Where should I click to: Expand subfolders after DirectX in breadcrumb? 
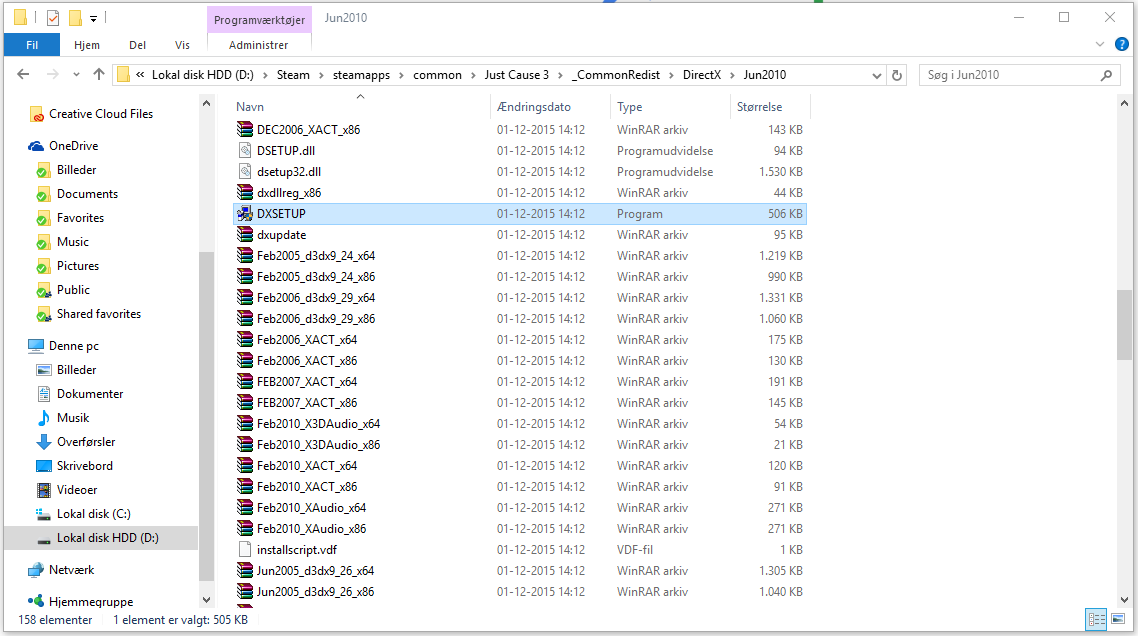click(x=732, y=75)
